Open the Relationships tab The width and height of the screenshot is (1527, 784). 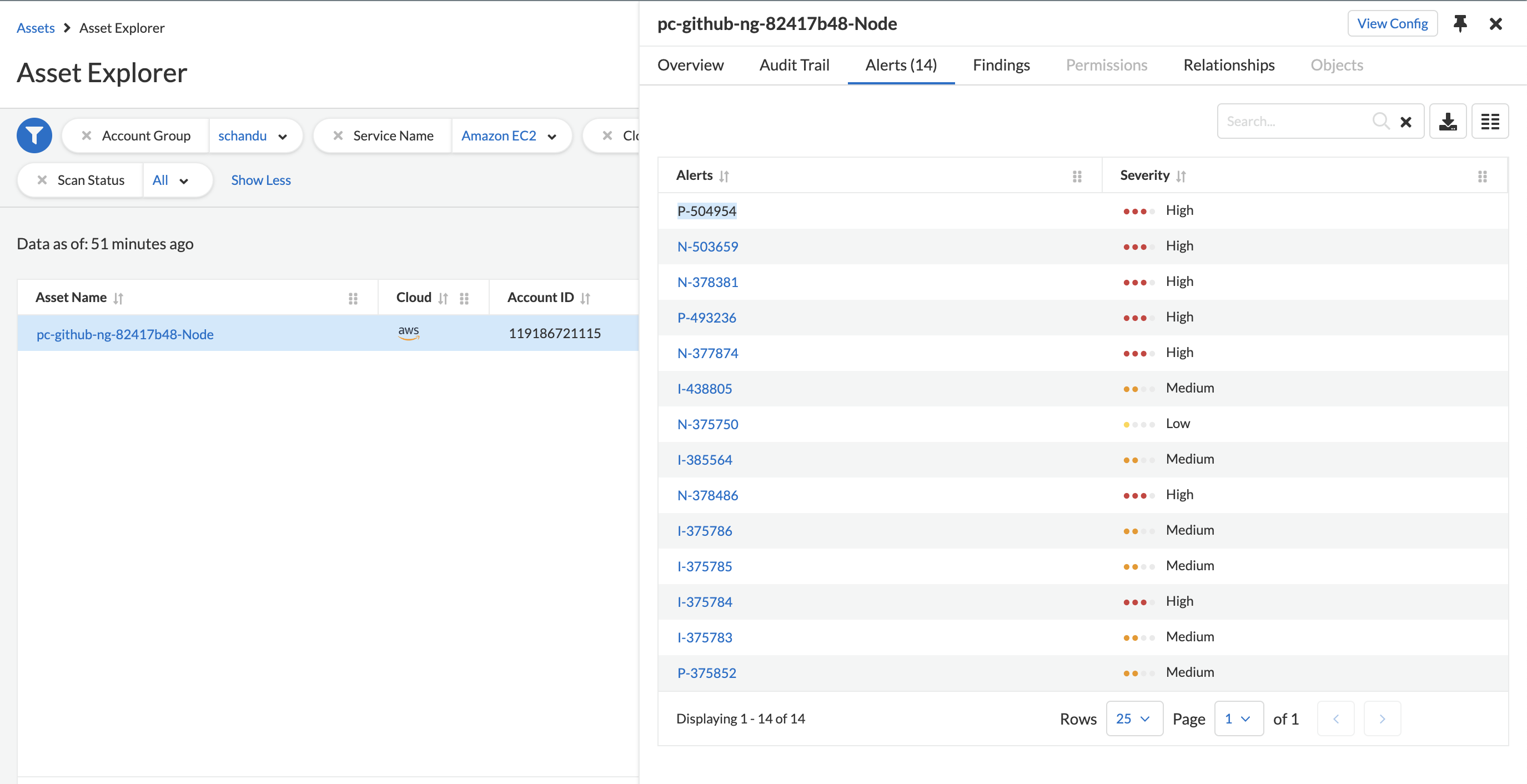(1228, 65)
